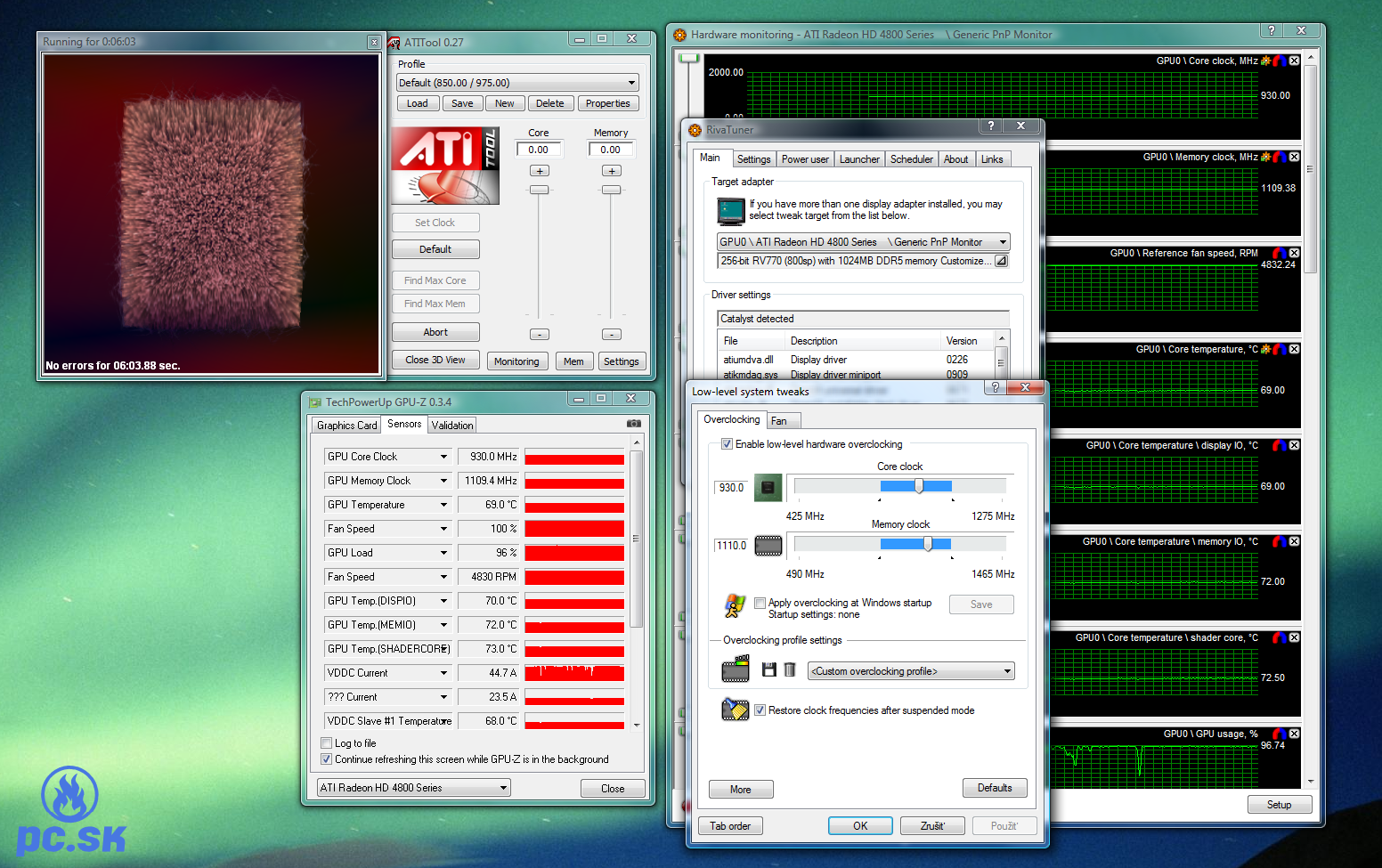The image size is (1382, 868).
Task: Close the Reference fan speed graph
Action: click(x=1294, y=253)
